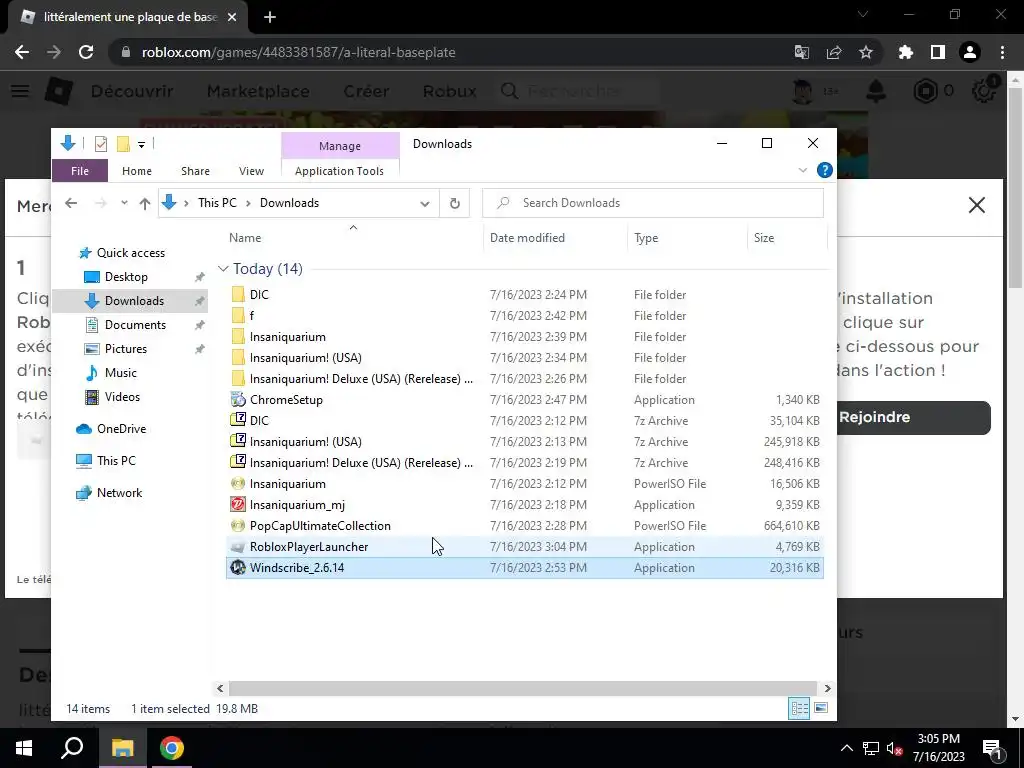Switch to the Home ribbon tab
This screenshot has width=1024, height=768.
click(136, 171)
